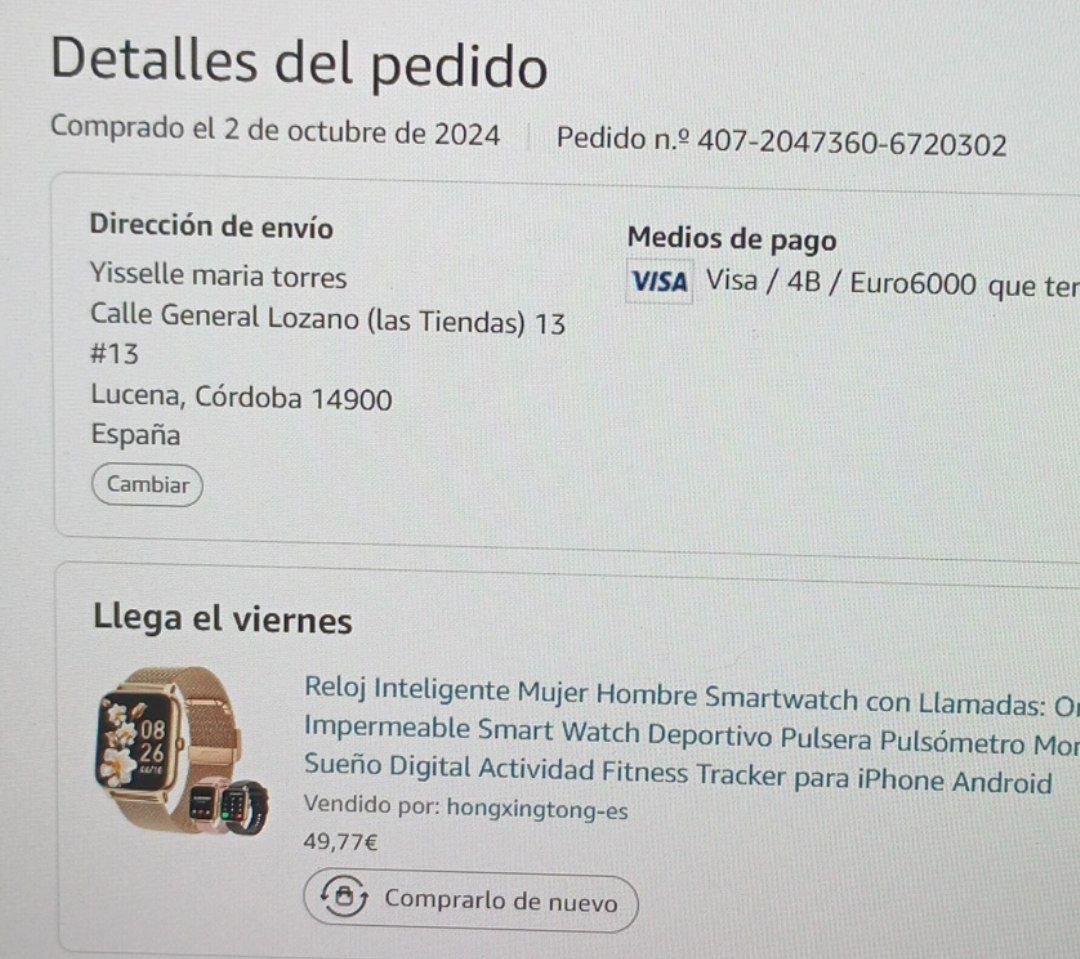Click the Visa card logo icon
The height and width of the screenshot is (959, 1080).
pyautogui.click(x=660, y=281)
